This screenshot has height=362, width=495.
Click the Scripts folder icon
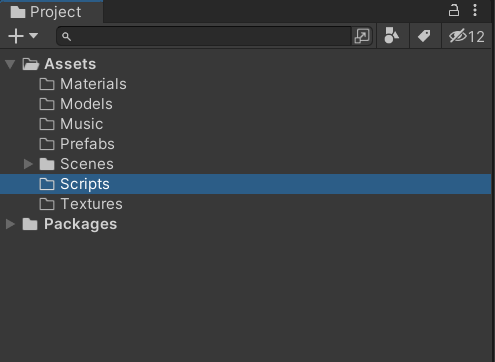[47, 184]
